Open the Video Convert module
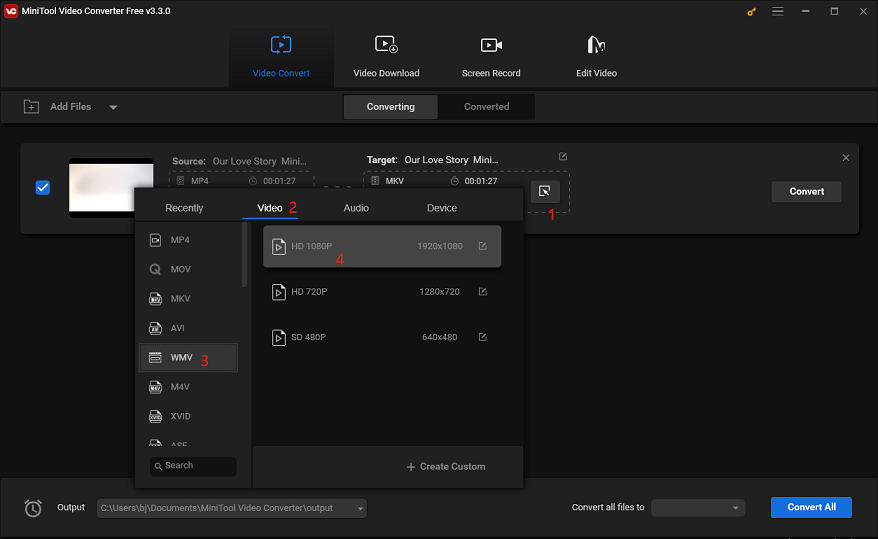 [x=281, y=57]
